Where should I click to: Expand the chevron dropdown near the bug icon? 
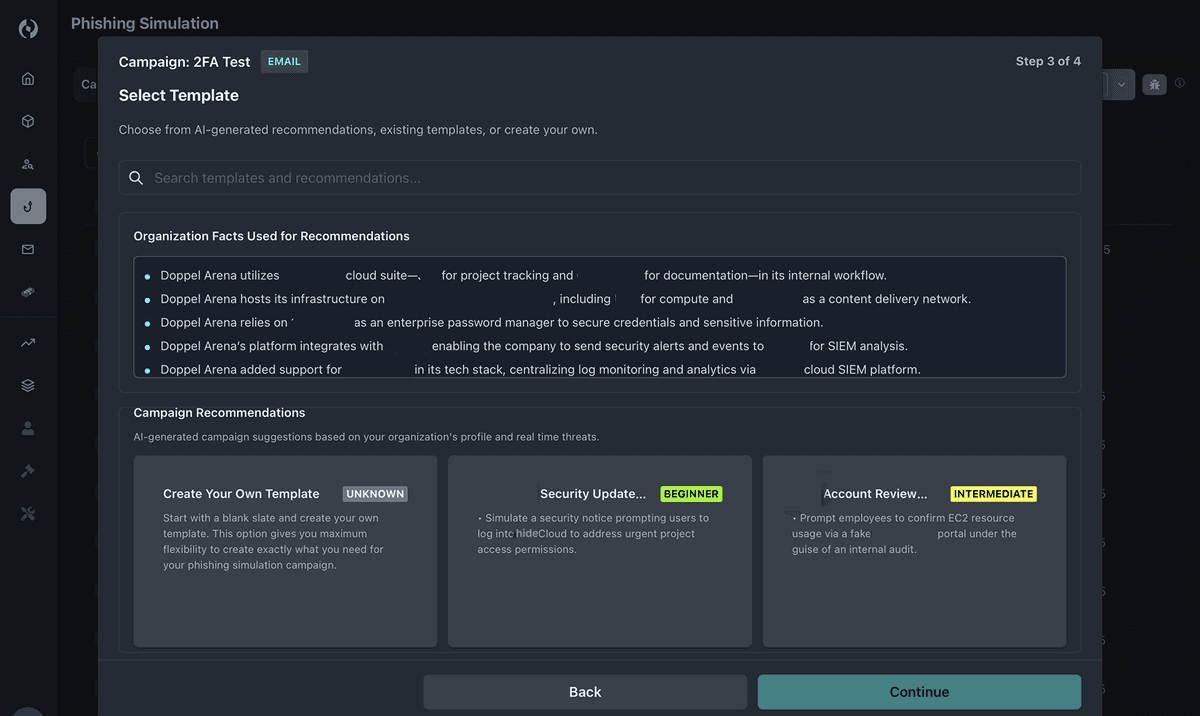coord(1121,84)
